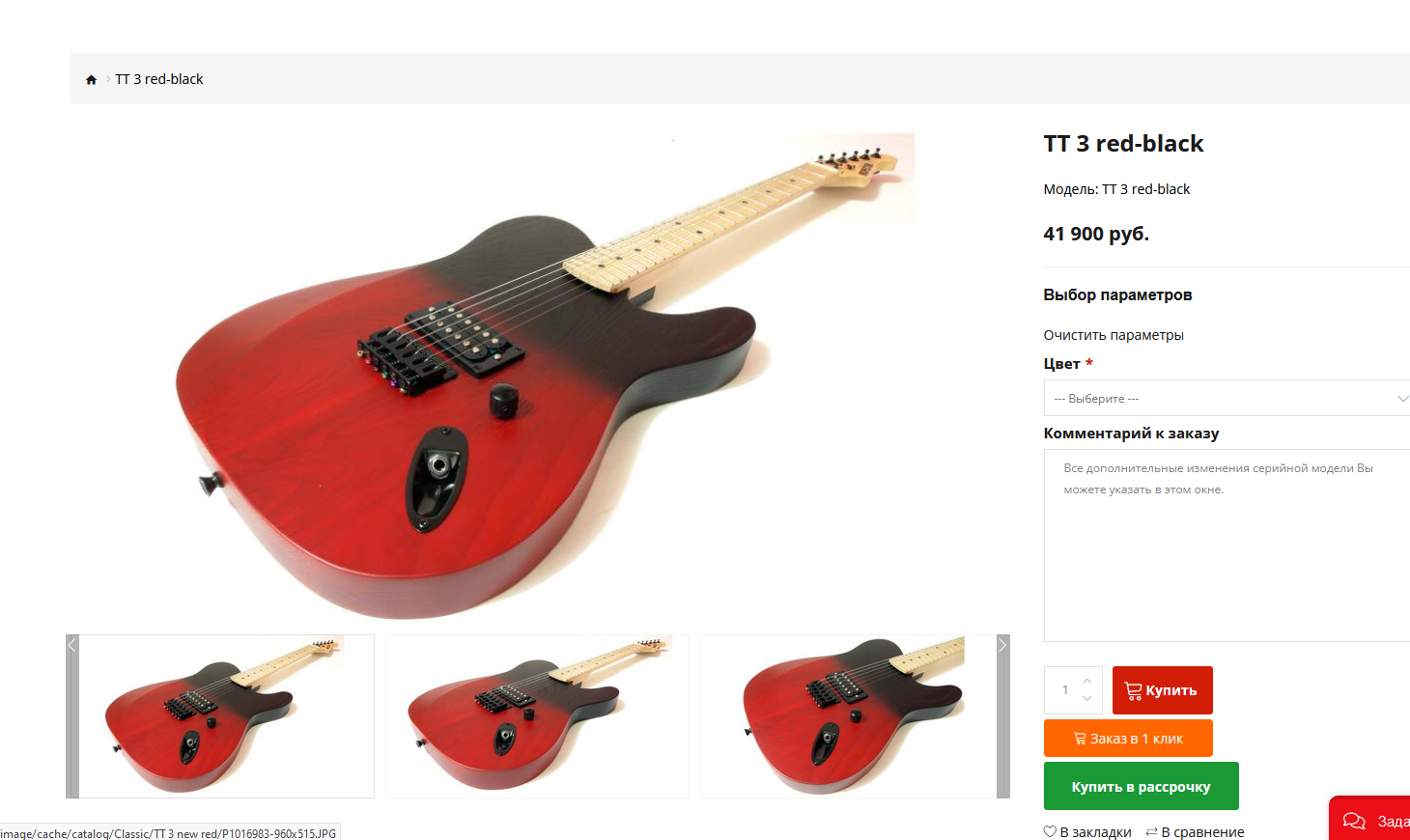Click the TT 3 red-black breadcrumb link

[x=159, y=79]
